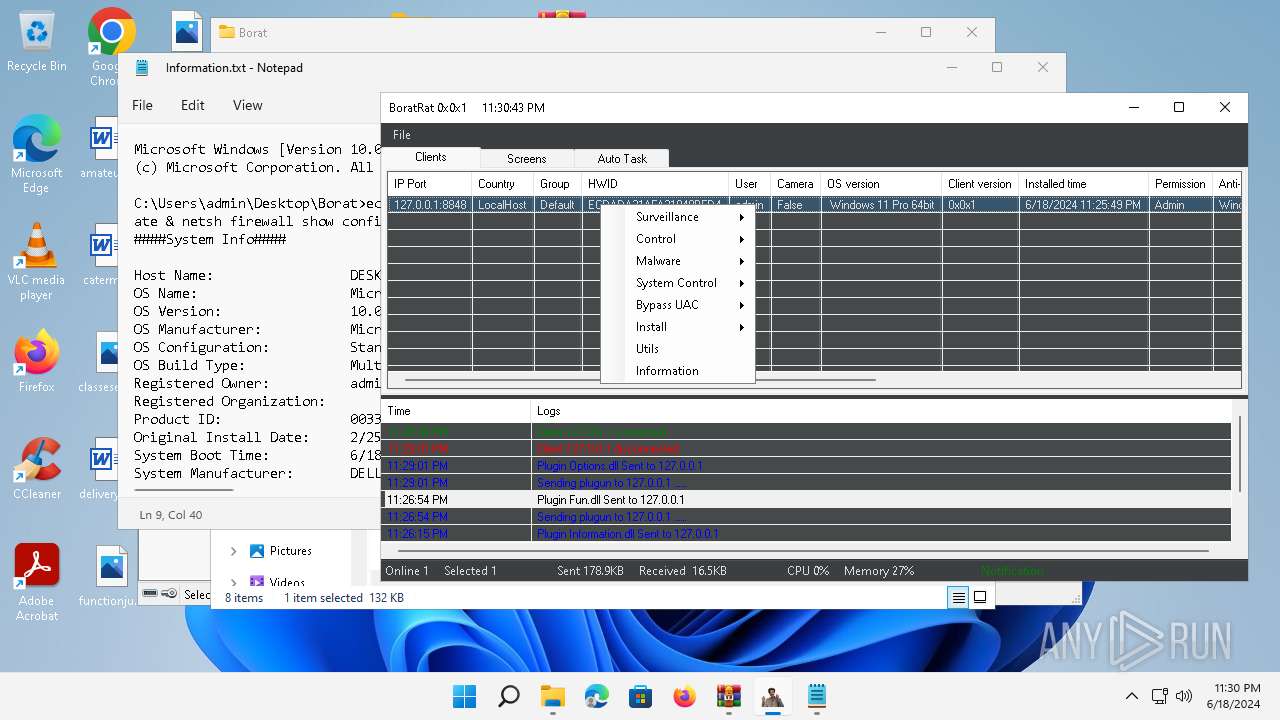Screen dimensions: 1280x720
Task: Open Notepad File menu
Action: pyautogui.click(x=143, y=105)
